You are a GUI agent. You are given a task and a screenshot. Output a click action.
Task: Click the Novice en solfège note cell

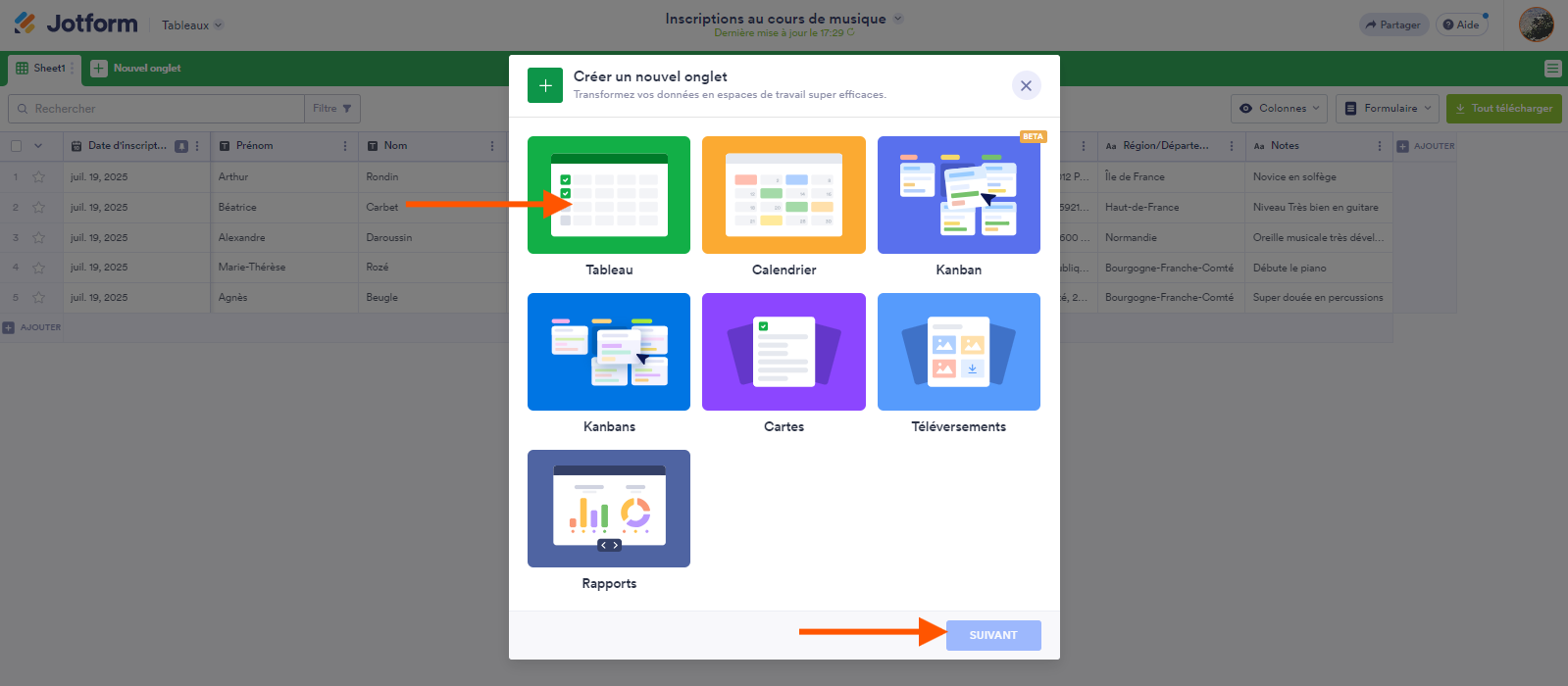(1319, 177)
